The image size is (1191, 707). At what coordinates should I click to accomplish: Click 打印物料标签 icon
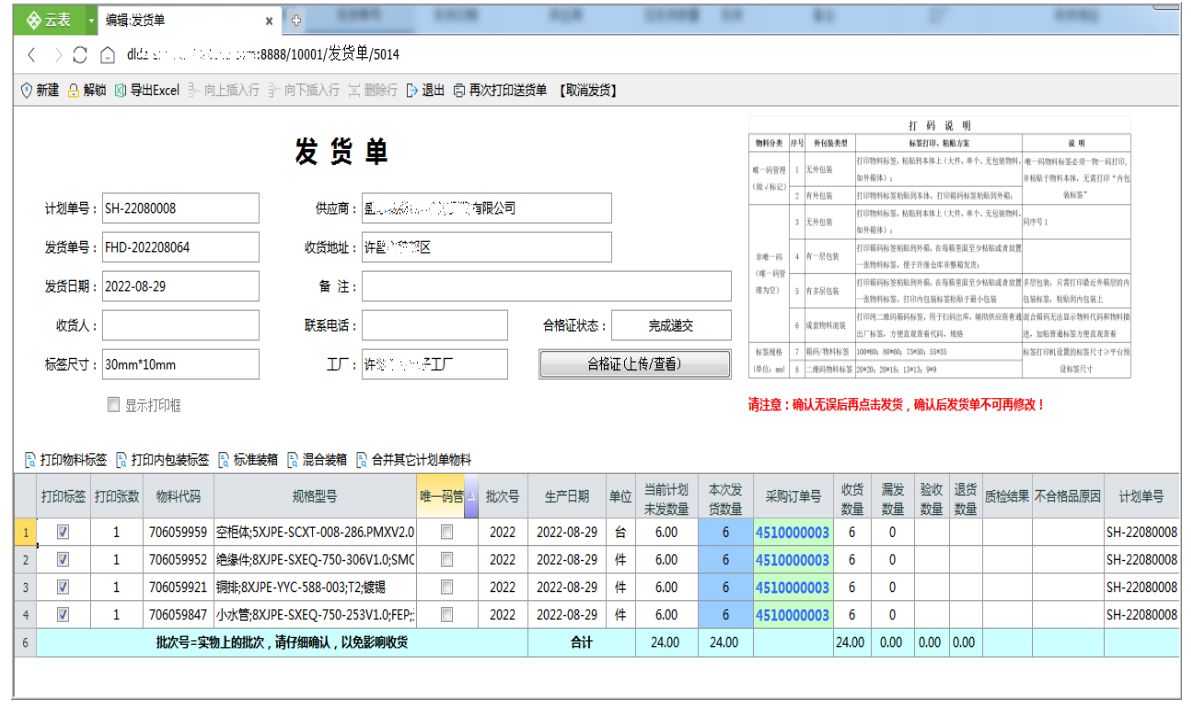[x=30, y=459]
